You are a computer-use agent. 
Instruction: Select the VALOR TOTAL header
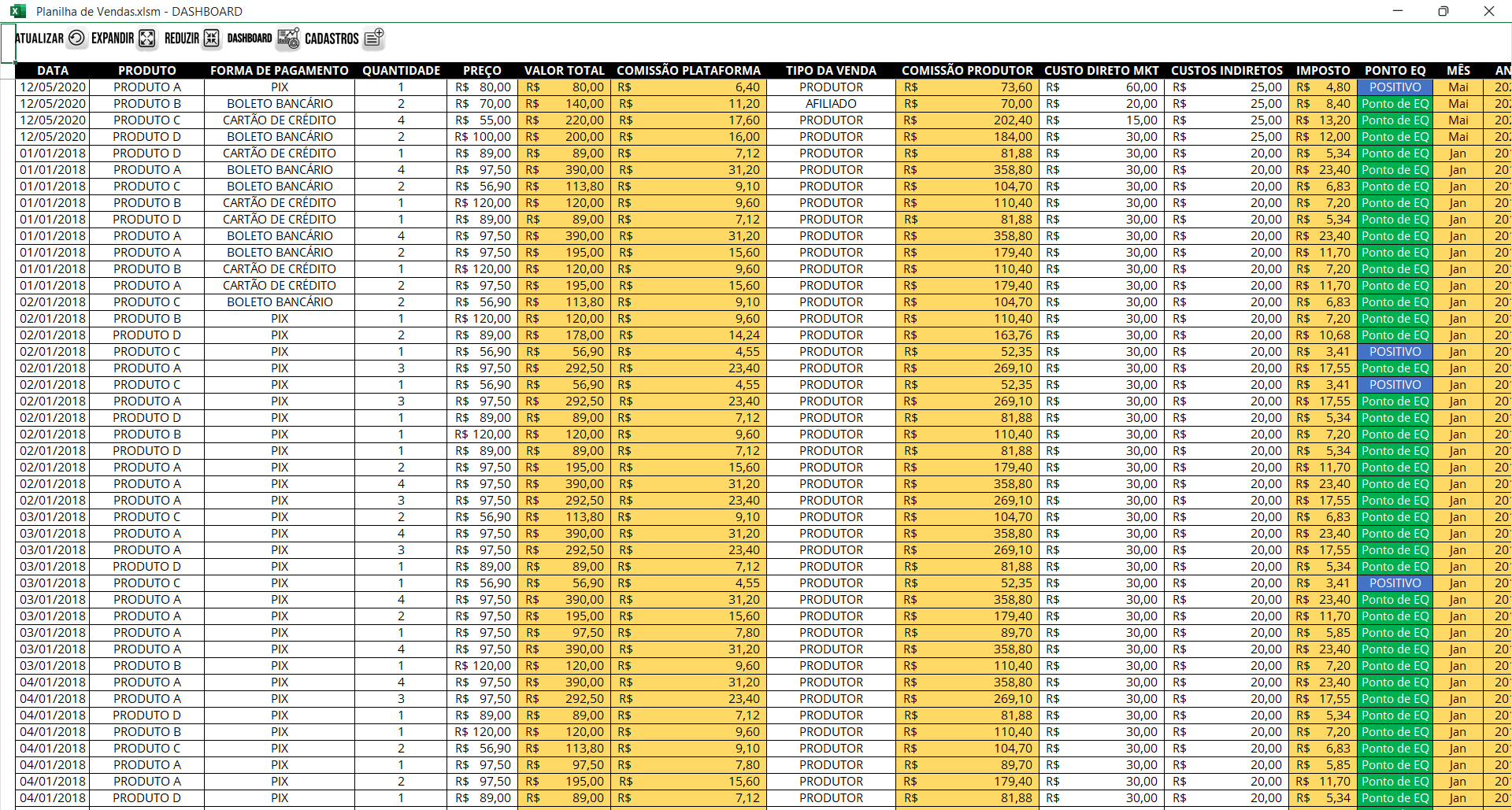click(565, 71)
